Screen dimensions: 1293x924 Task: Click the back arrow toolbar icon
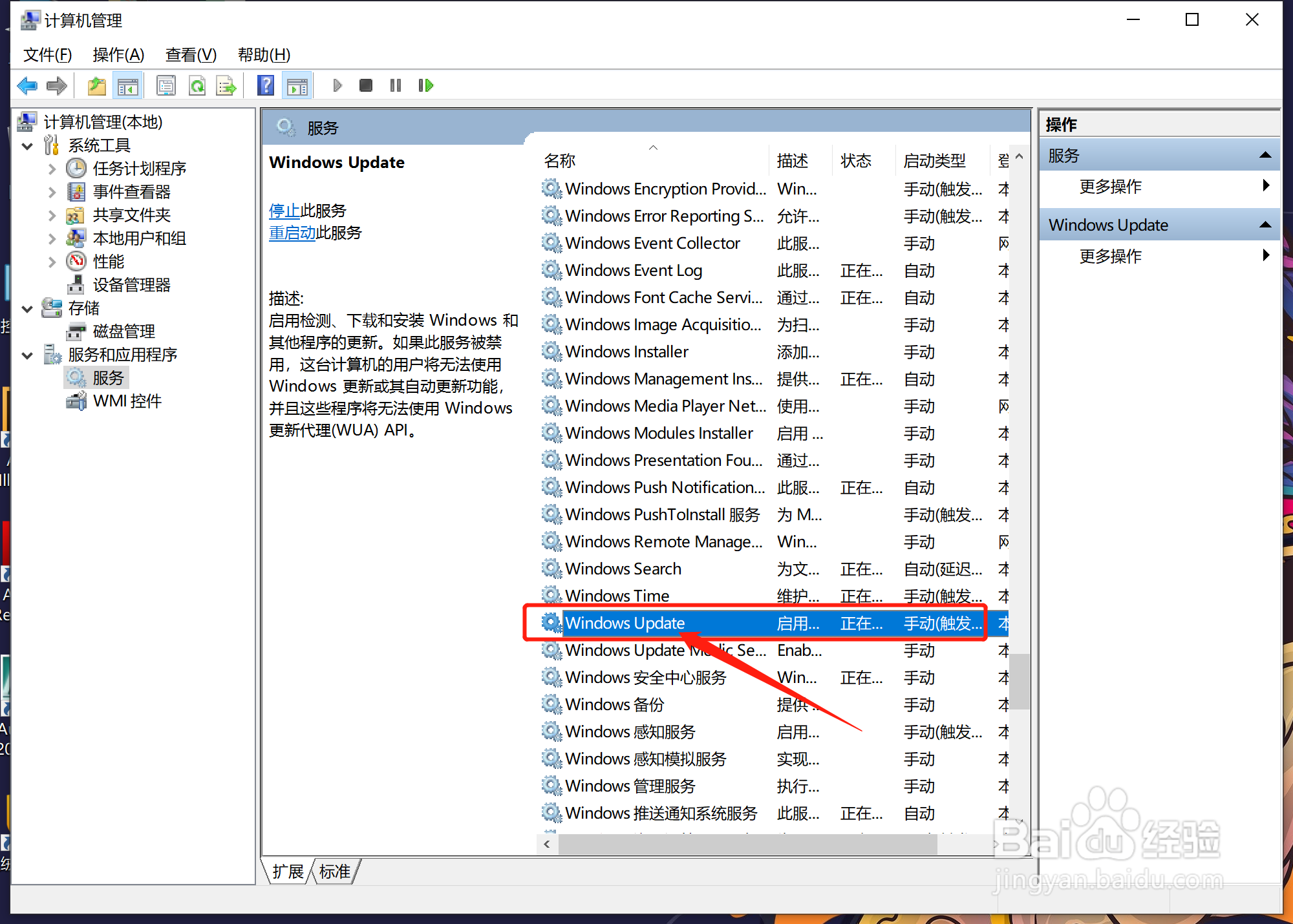point(27,85)
